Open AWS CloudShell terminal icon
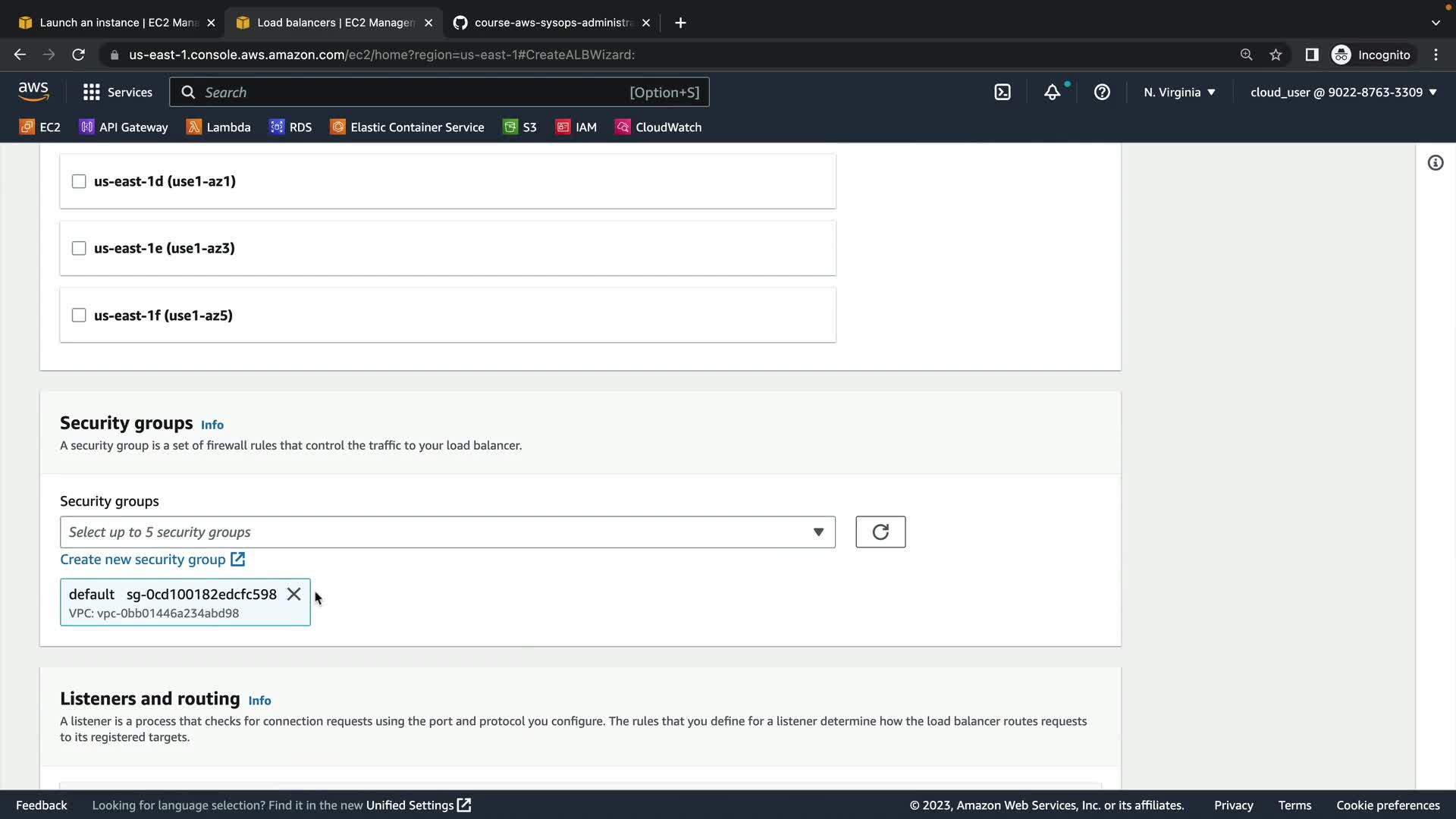 1003,93
